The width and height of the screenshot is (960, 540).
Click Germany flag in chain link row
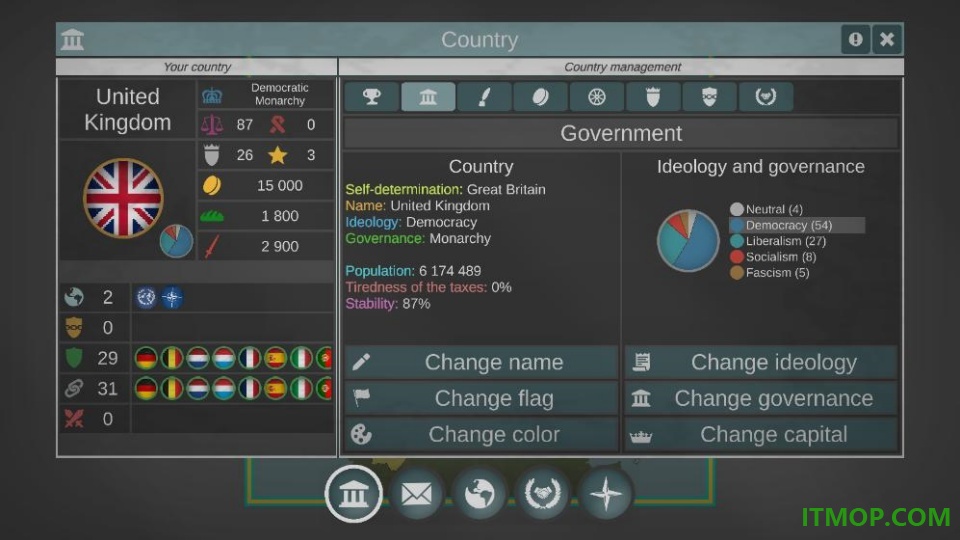(x=146, y=389)
